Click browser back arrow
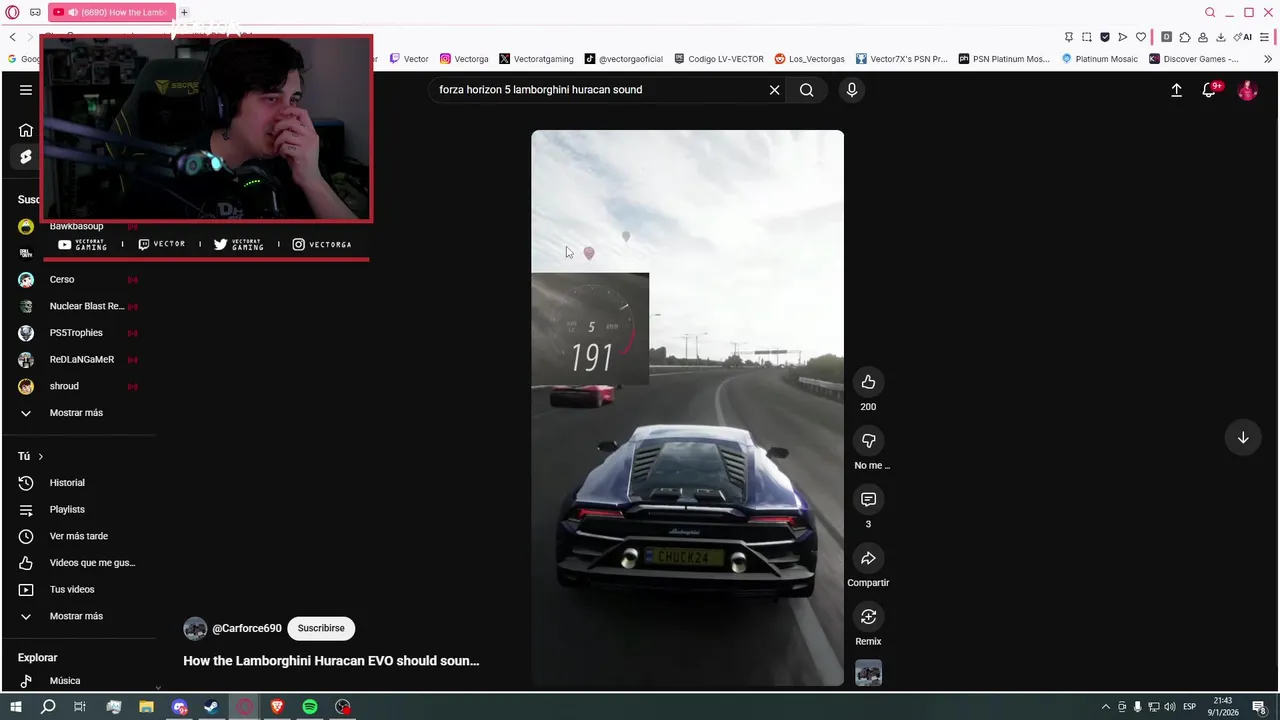This screenshot has height=720, width=1280. (12, 37)
